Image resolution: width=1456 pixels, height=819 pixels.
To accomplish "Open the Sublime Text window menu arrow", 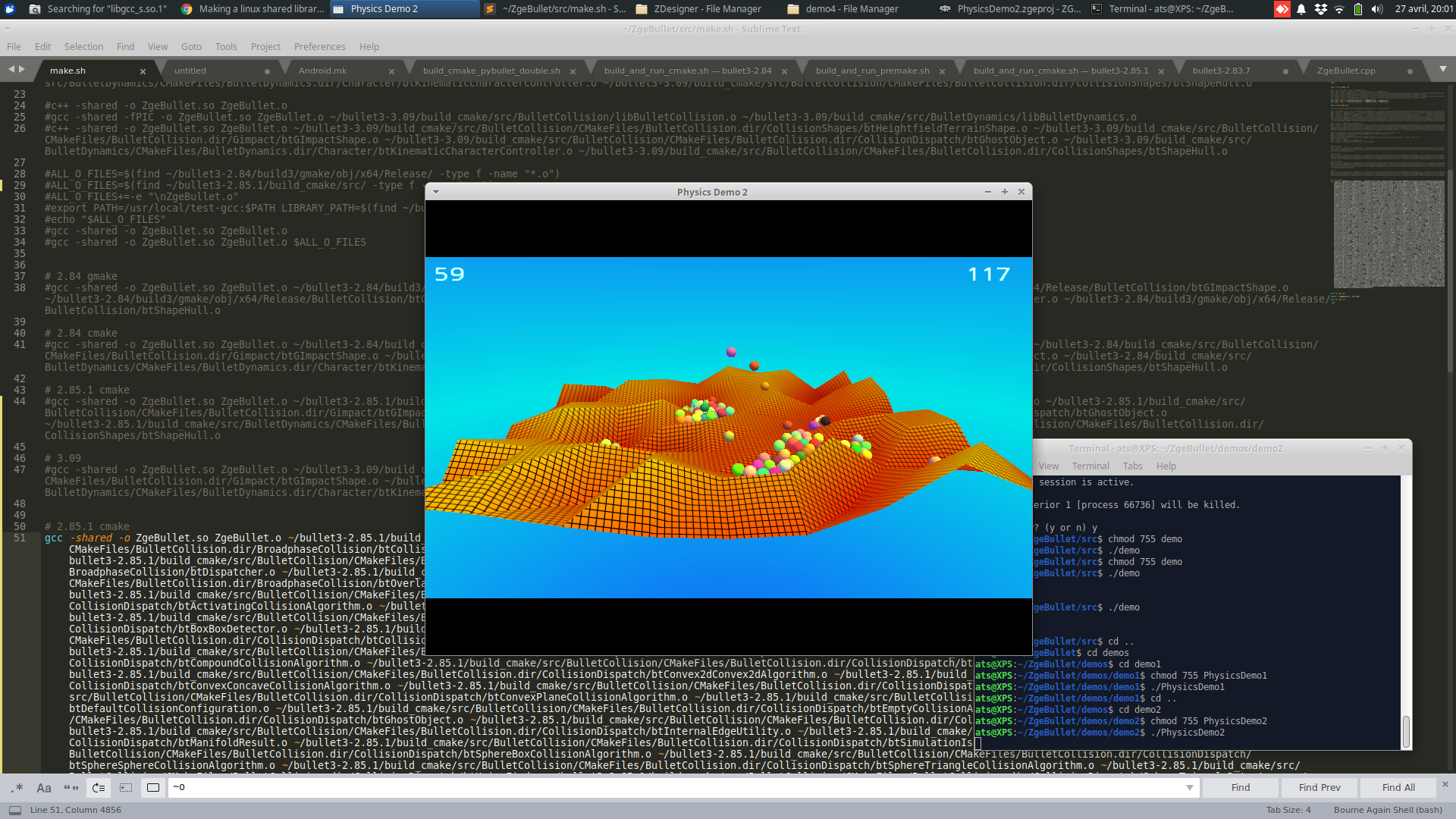I will (x=8, y=29).
